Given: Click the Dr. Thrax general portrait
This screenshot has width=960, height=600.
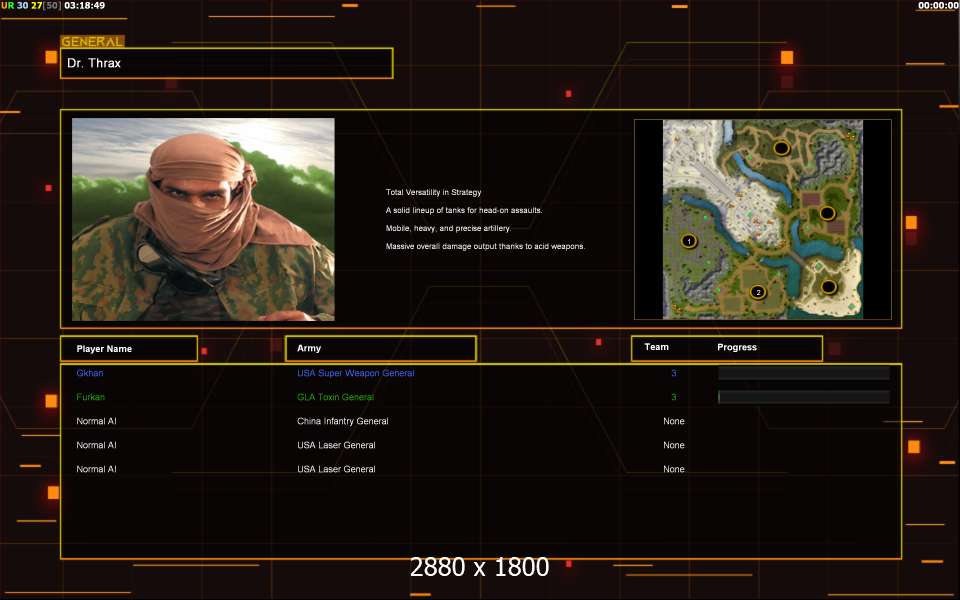Looking at the screenshot, I should (203, 219).
